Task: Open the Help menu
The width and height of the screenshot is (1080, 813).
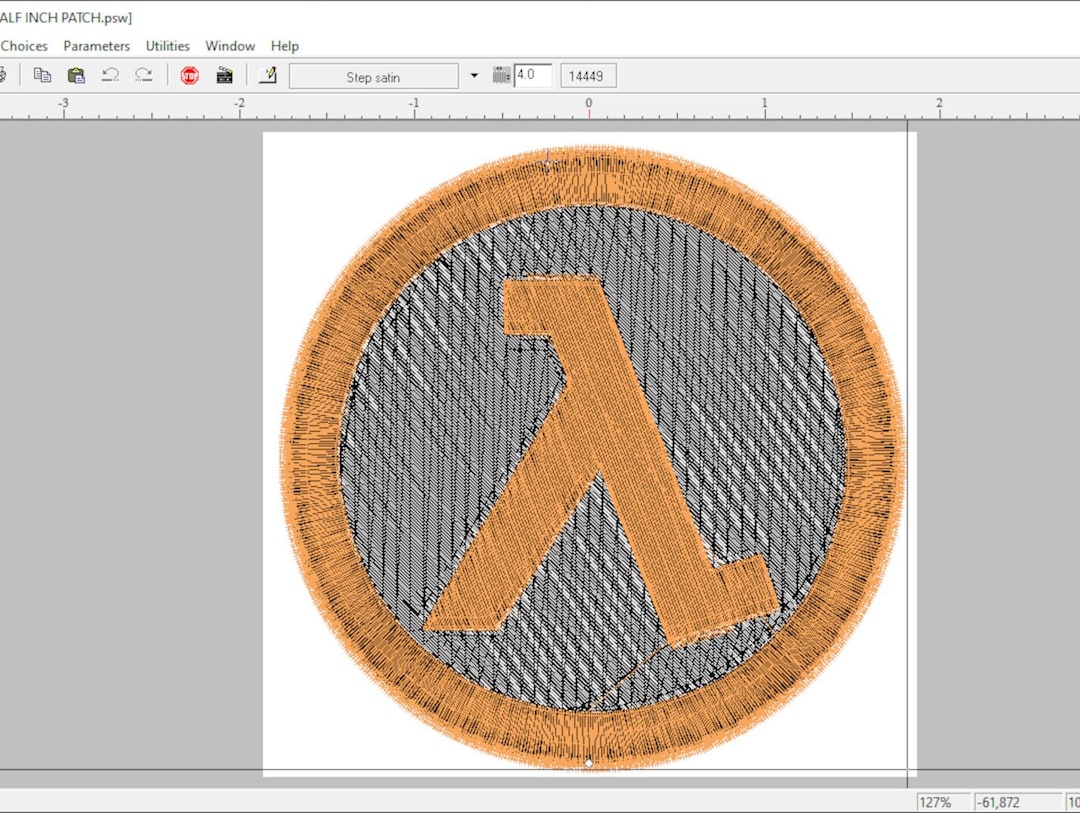Action: pyautogui.click(x=284, y=45)
